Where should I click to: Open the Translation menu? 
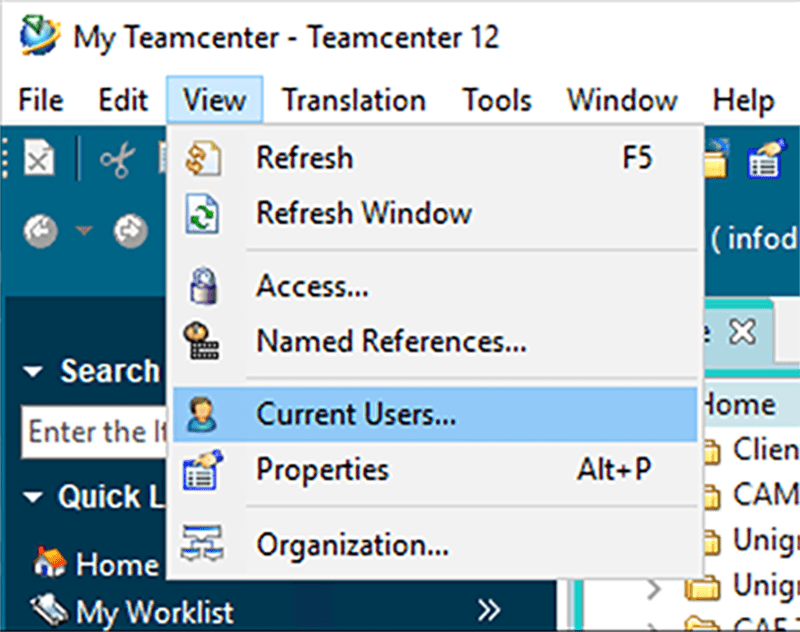[x=354, y=100]
